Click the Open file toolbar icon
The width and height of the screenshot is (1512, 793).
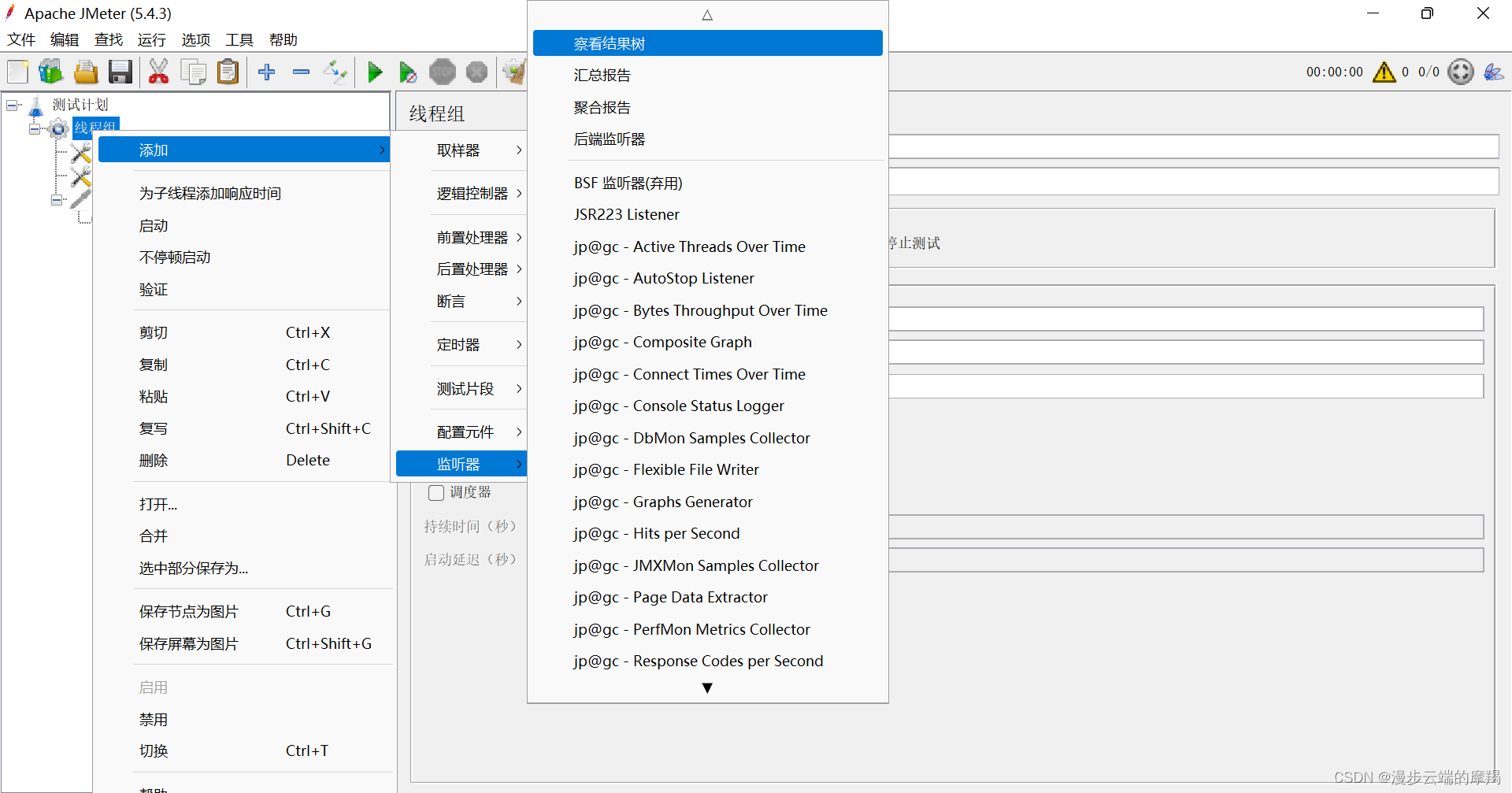86,72
